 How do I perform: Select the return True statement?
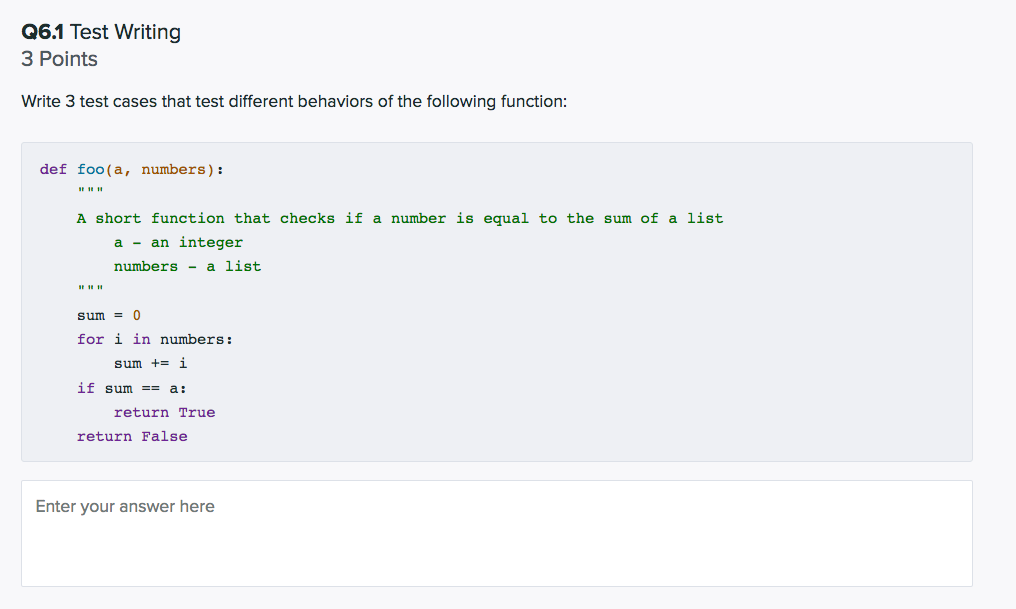click(x=164, y=412)
